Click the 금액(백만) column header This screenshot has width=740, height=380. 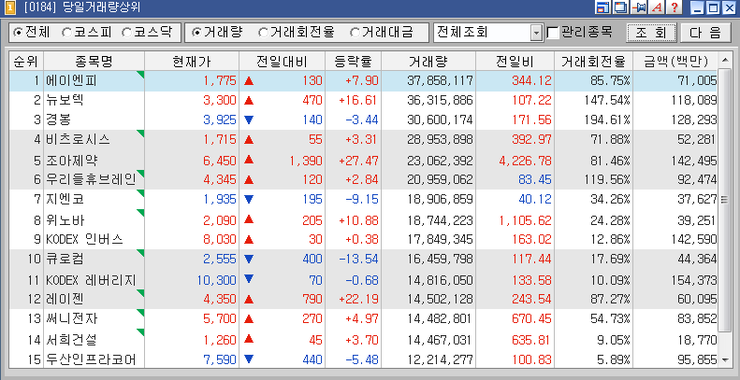pyautogui.click(x=674, y=61)
